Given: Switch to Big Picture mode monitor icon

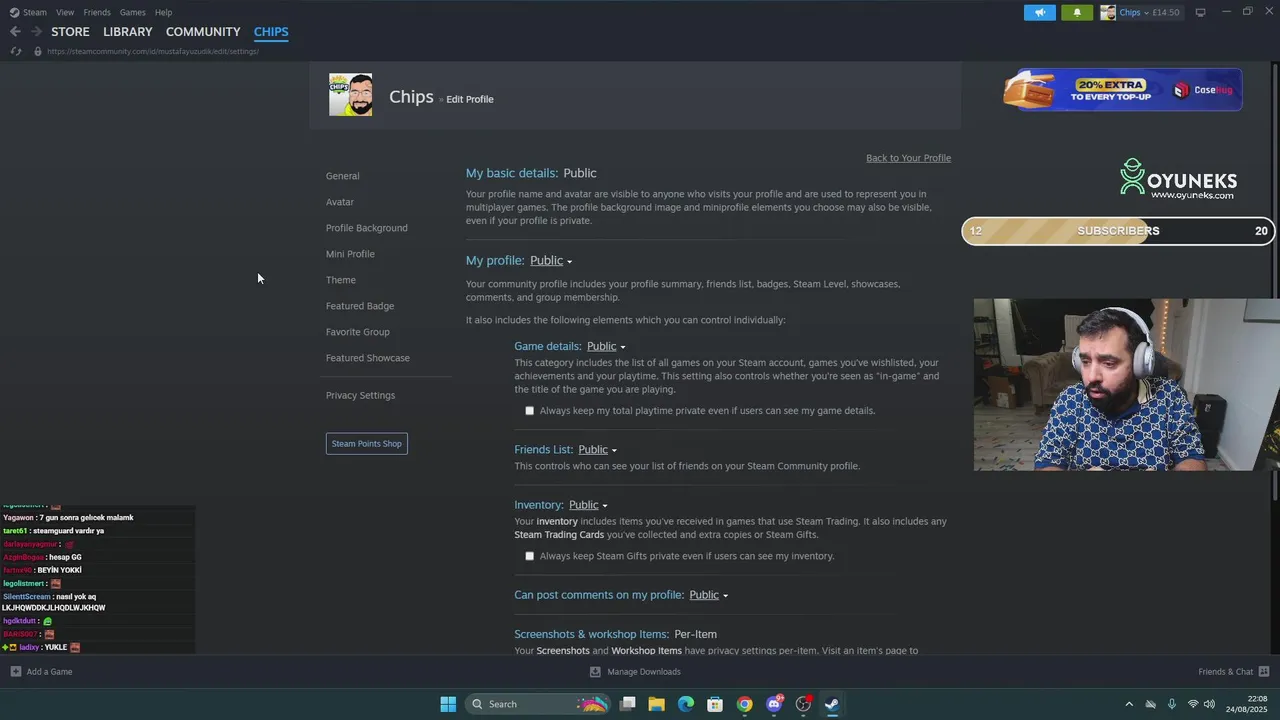Looking at the screenshot, I should click(1200, 12).
